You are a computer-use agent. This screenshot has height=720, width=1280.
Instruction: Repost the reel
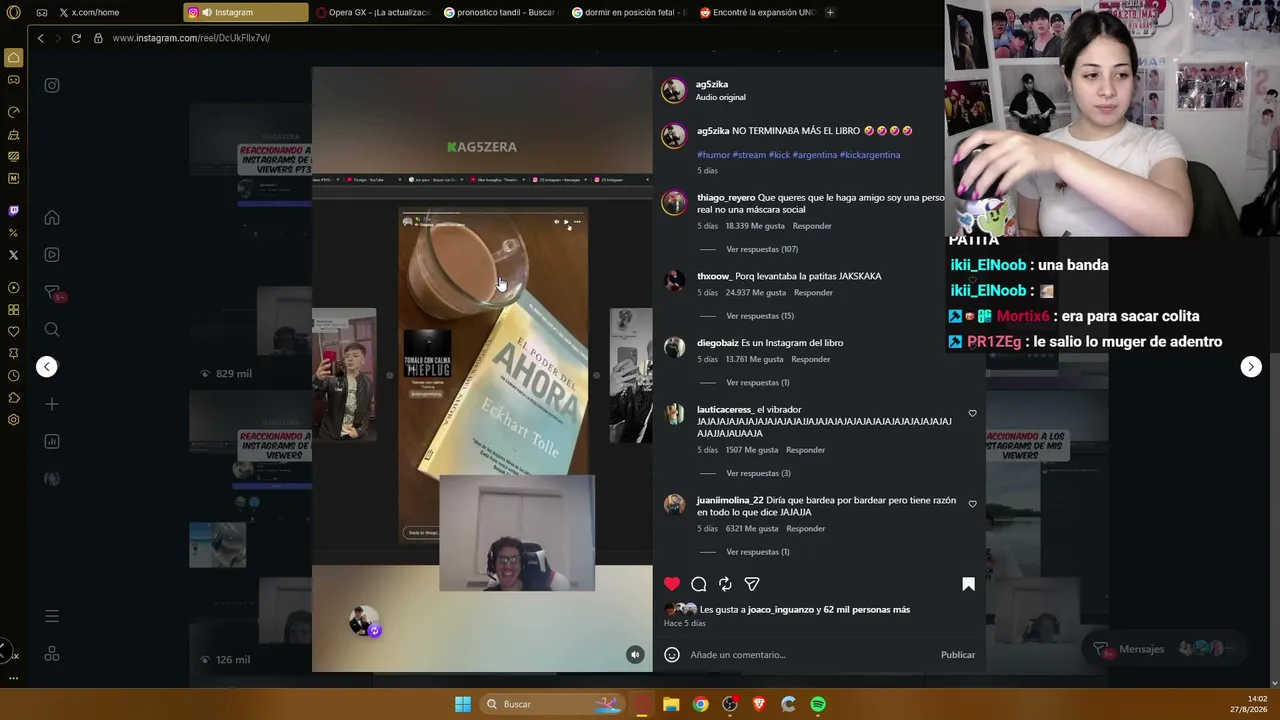[x=725, y=584]
